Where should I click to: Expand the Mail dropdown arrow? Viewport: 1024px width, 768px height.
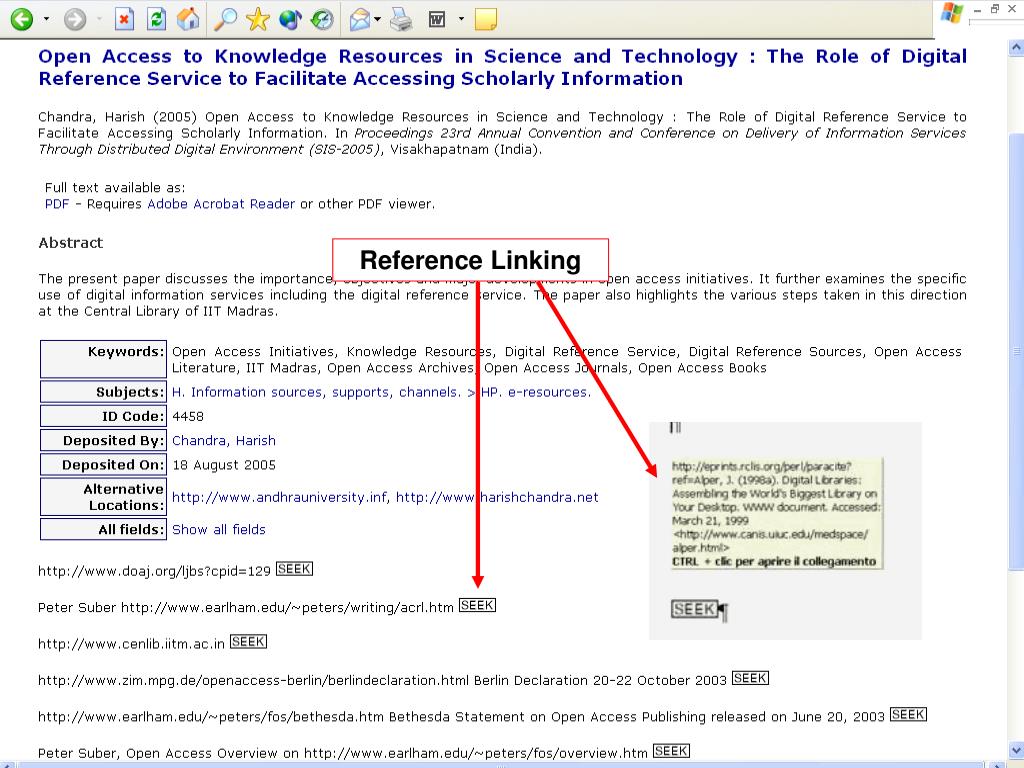coord(377,19)
